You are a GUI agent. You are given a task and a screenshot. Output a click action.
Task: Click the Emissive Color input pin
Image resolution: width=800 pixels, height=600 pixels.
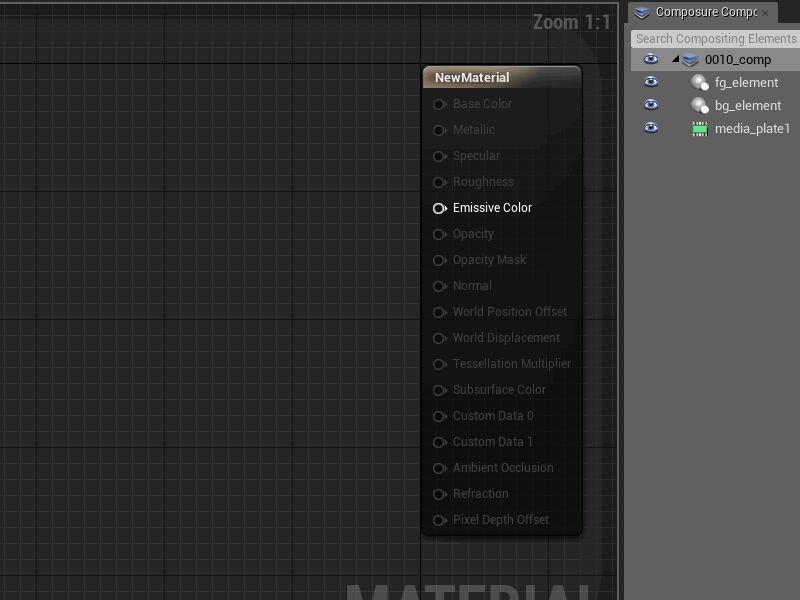click(x=439, y=208)
